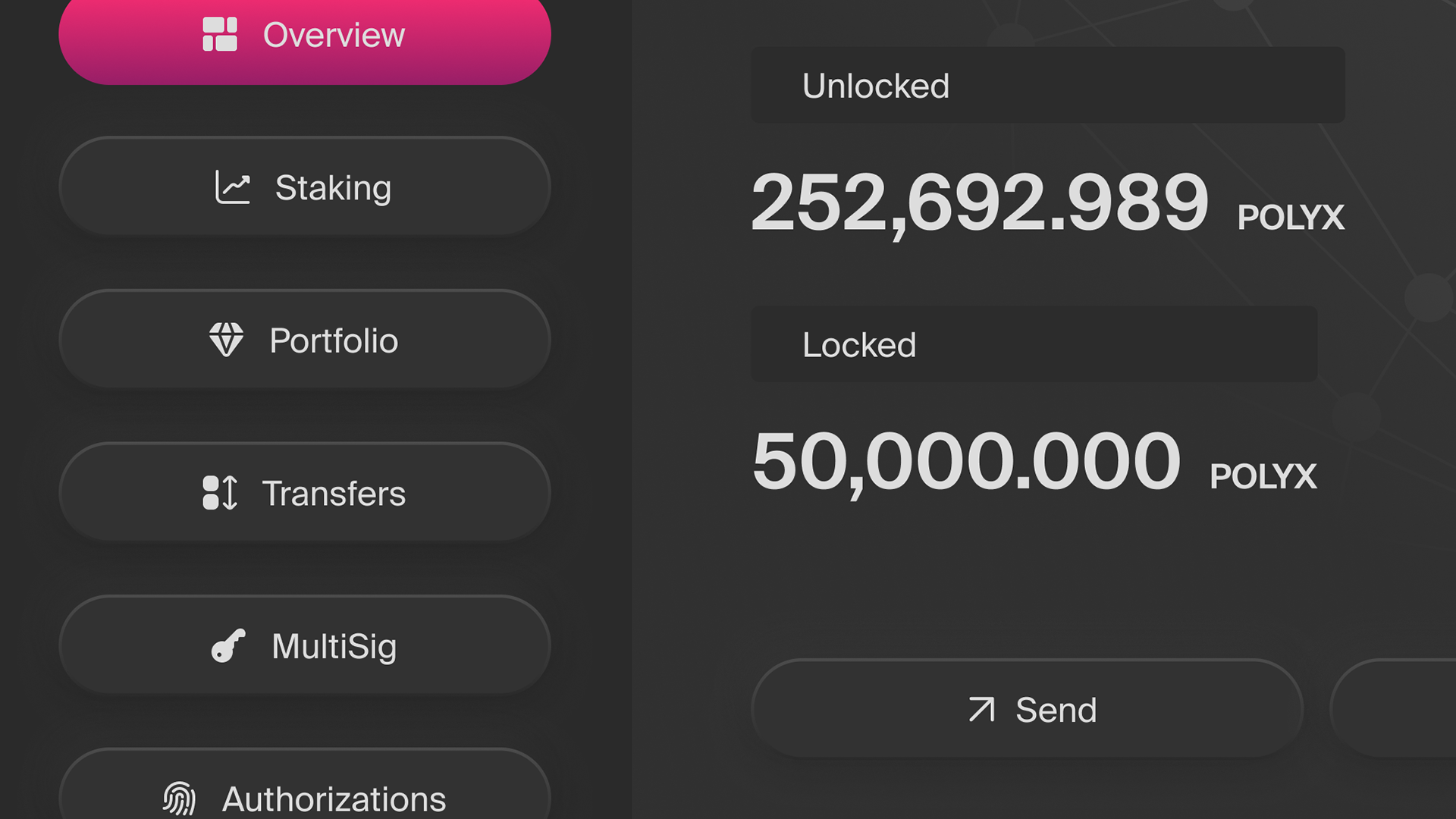Click the 50,000.000 locked amount
This screenshot has height=819, width=1456.
click(966, 462)
